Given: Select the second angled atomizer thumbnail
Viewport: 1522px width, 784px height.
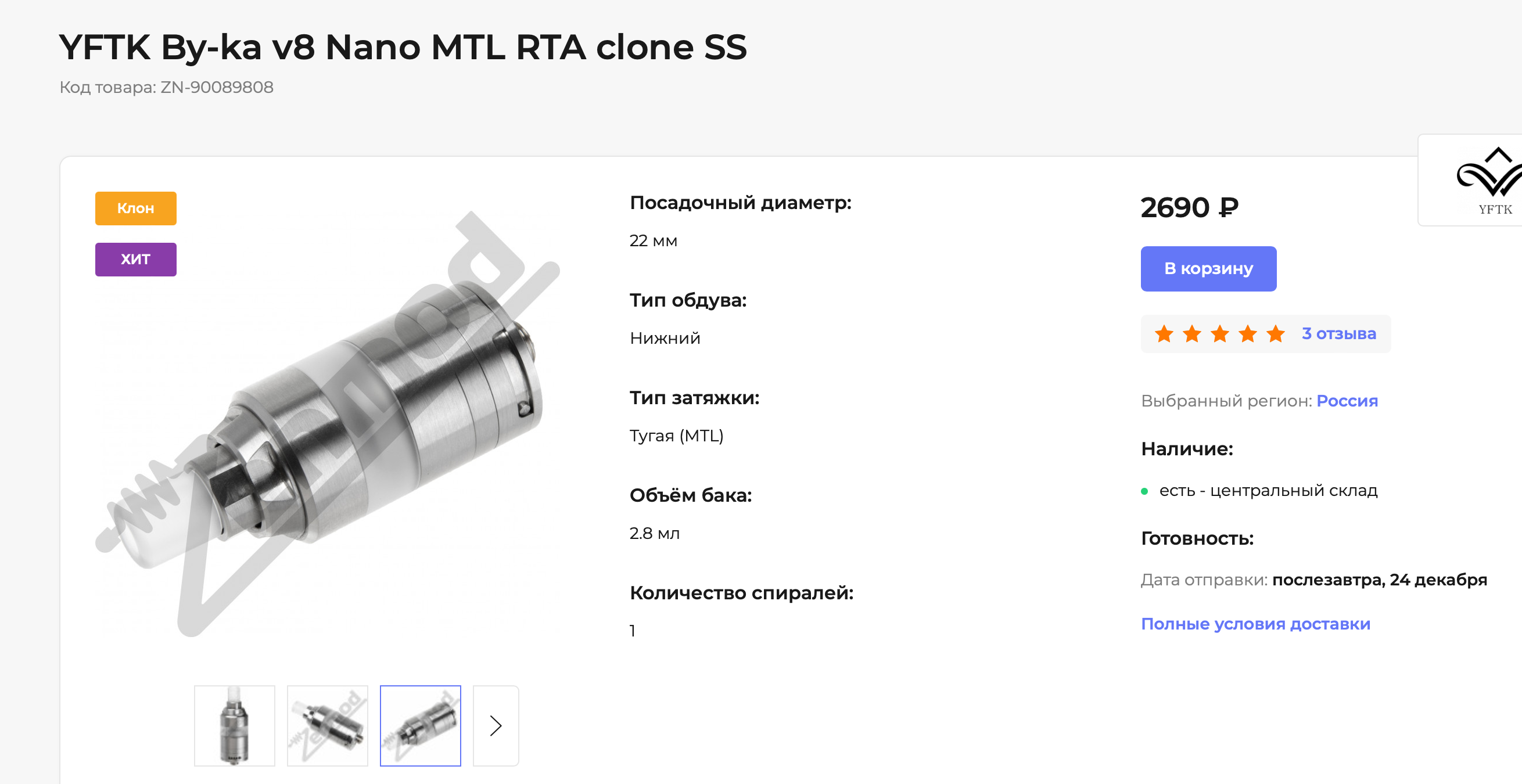Looking at the screenshot, I should (x=327, y=725).
